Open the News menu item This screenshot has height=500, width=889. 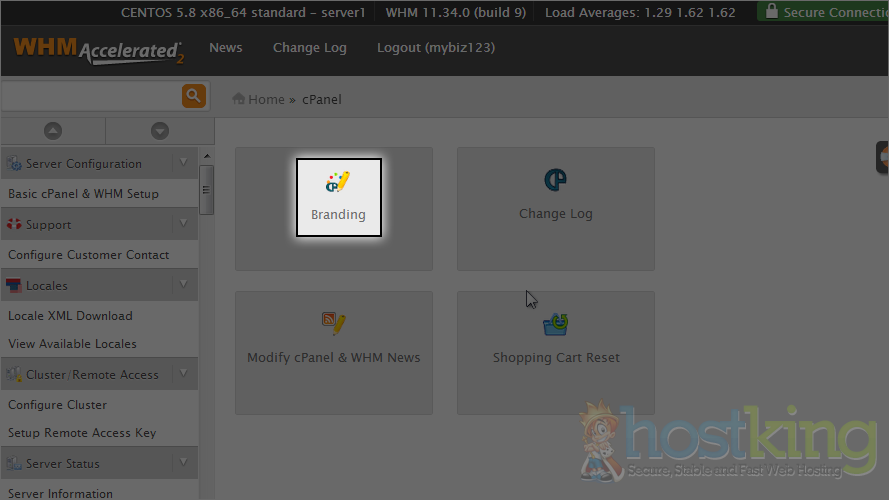coord(225,48)
